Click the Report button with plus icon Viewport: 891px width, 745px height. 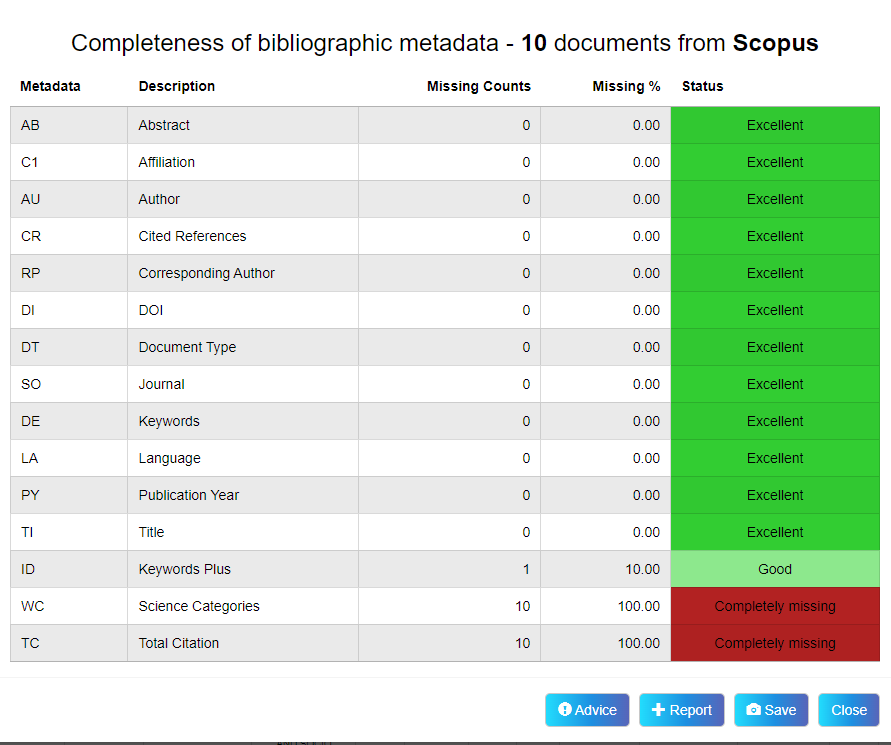tap(681, 710)
